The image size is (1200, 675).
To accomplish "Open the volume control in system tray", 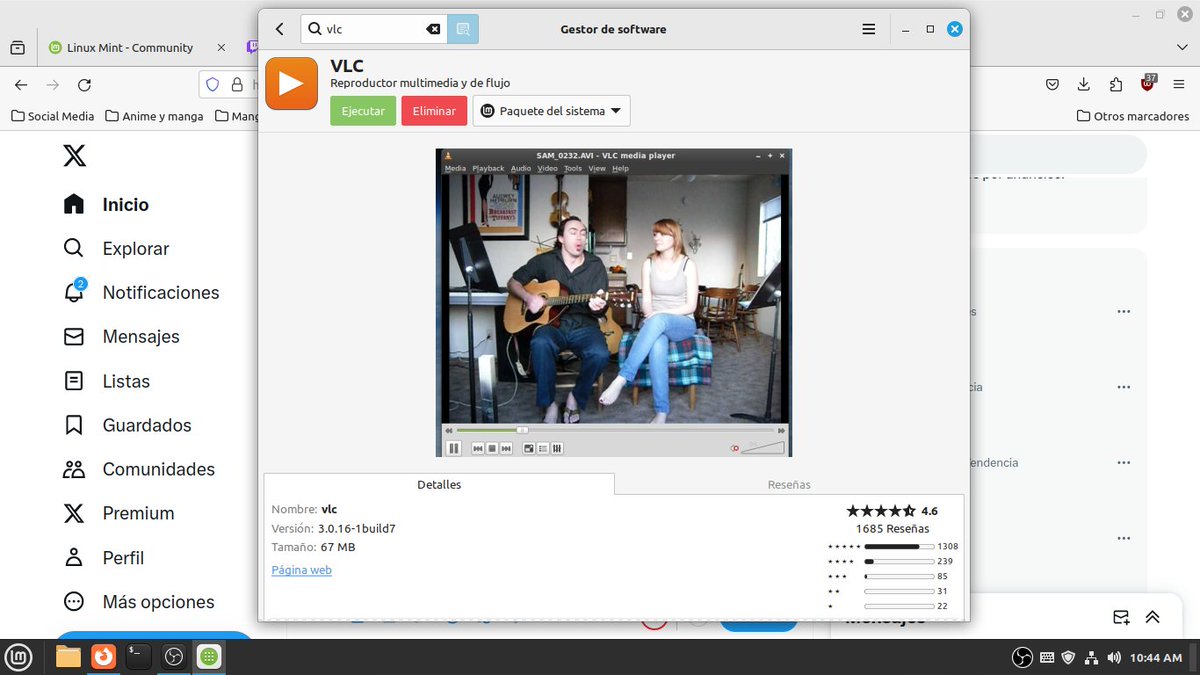I will pos(1114,657).
